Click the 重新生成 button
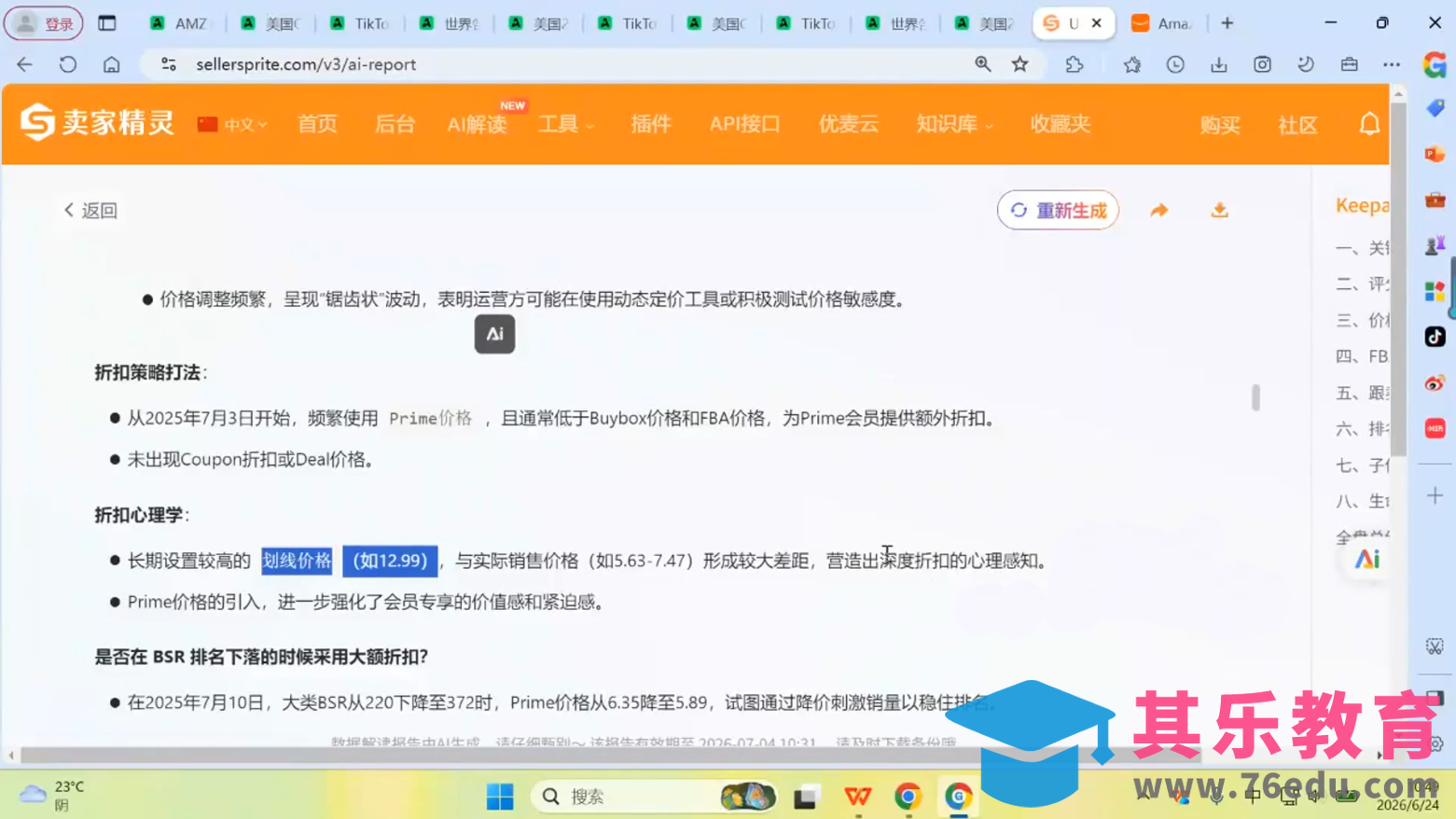This screenshot has width=1456, height=819. point(1058,210)
